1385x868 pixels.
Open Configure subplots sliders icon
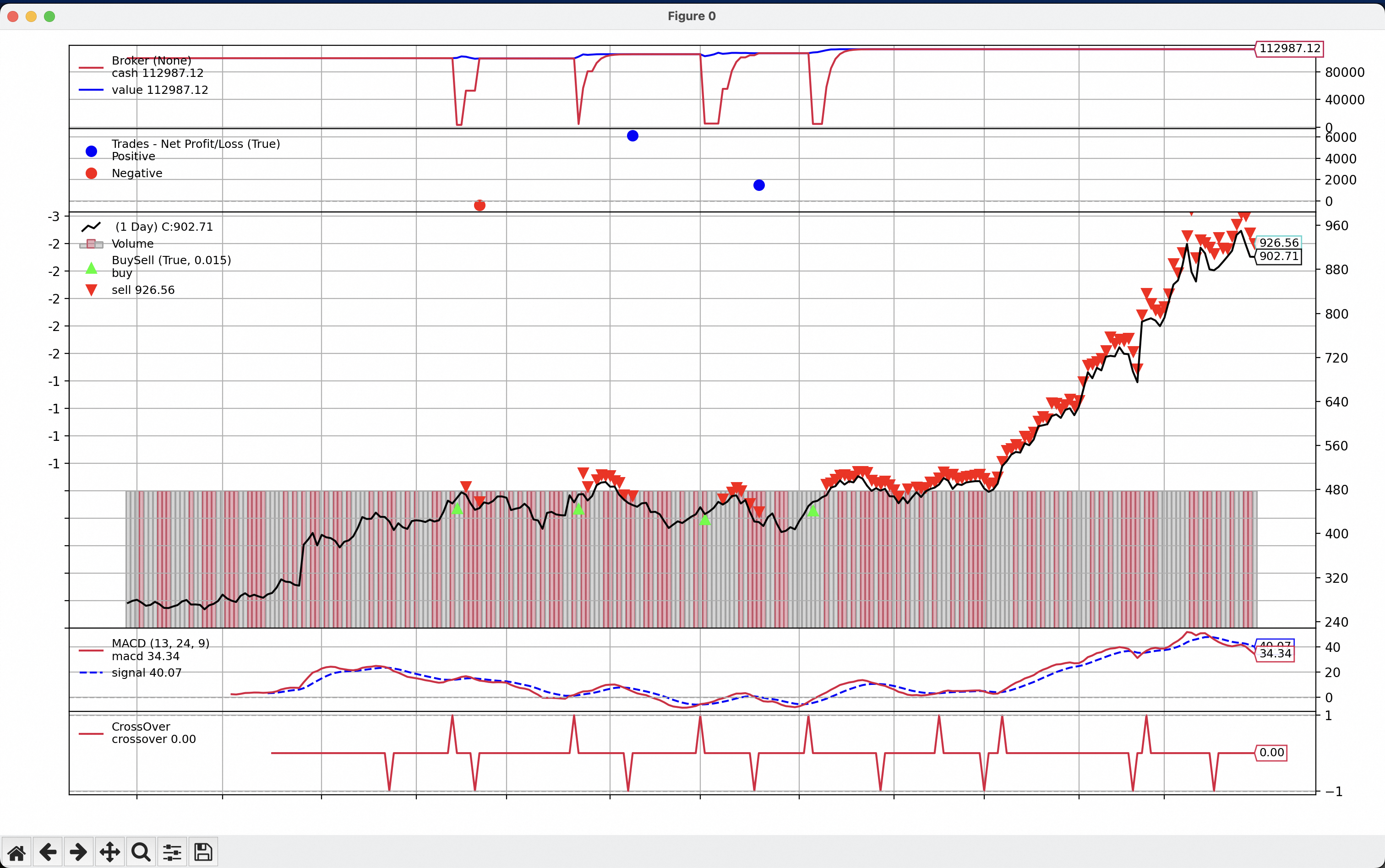172,852
